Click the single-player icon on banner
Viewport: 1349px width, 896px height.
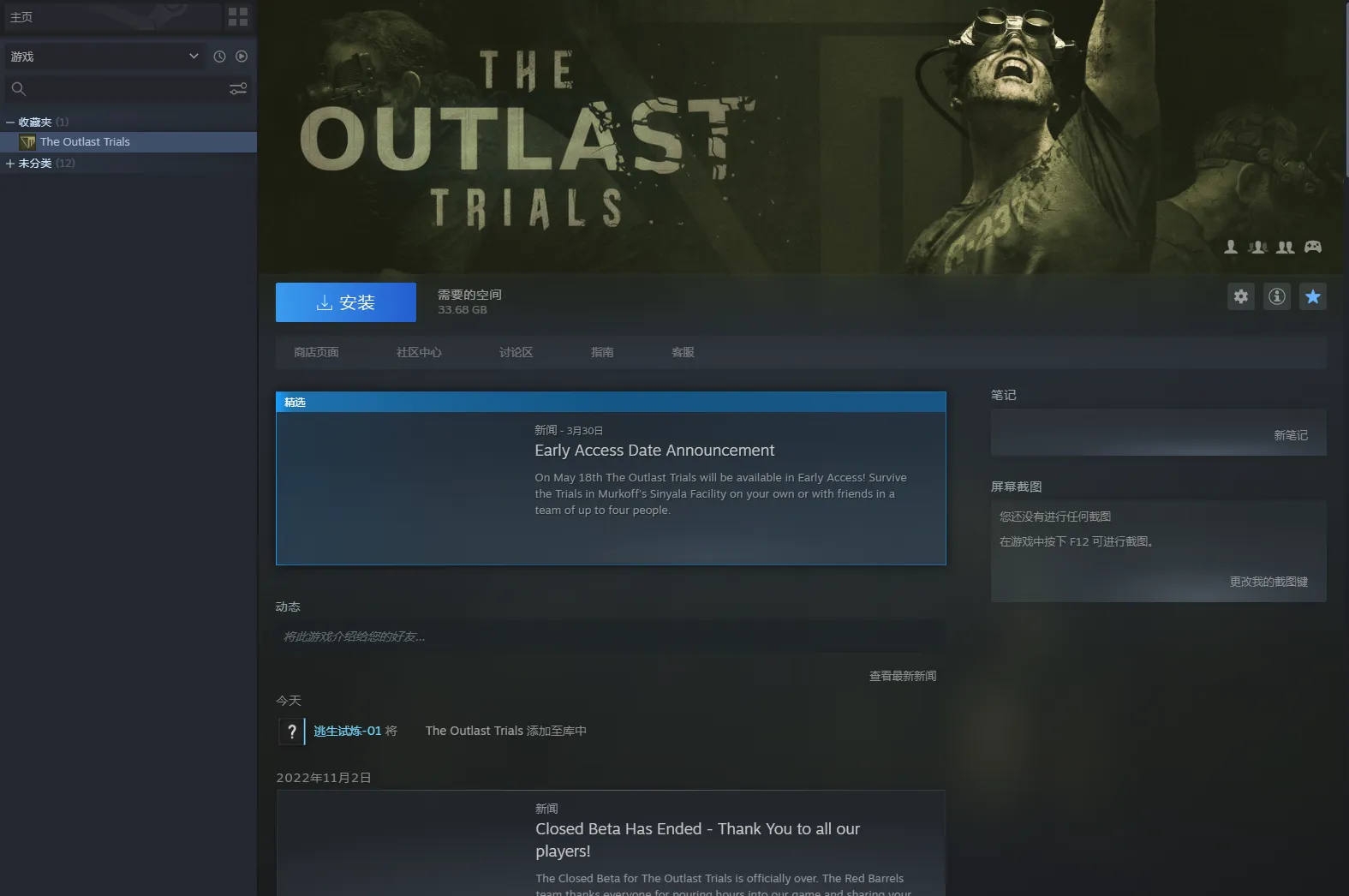coord(1231,248)
